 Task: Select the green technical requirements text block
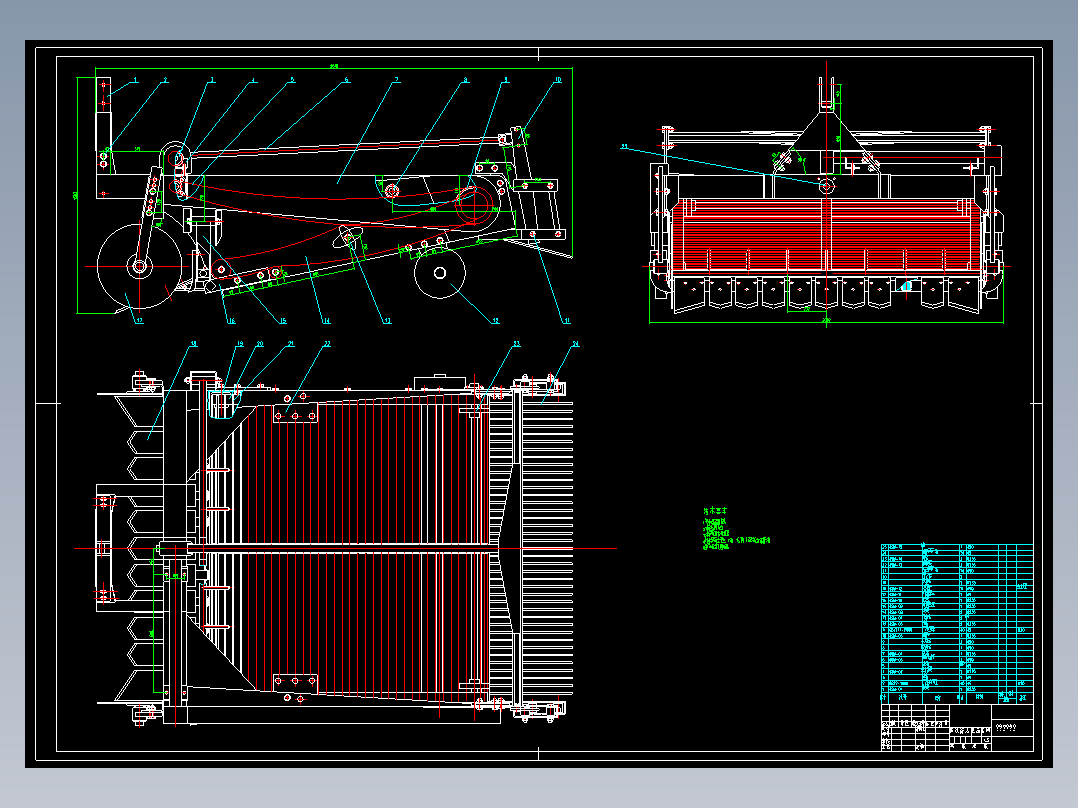click(x=736, y=530)
